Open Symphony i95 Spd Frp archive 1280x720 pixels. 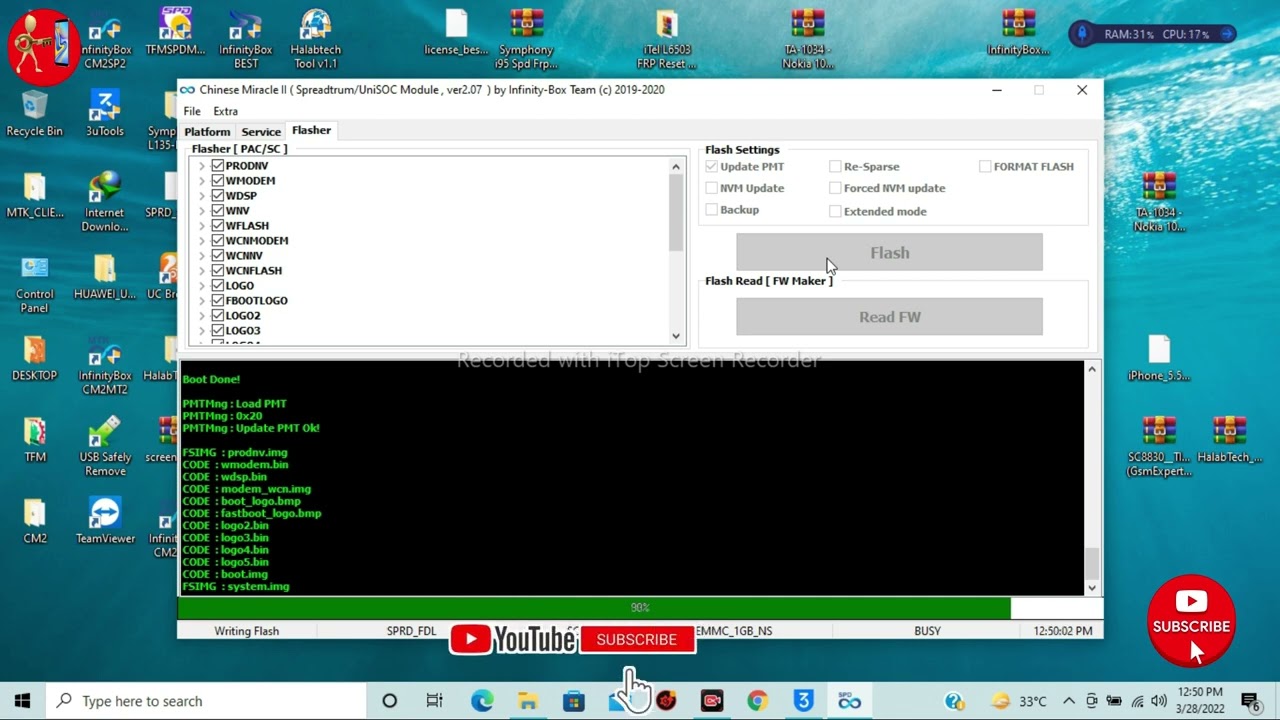(x=526, y=40)
